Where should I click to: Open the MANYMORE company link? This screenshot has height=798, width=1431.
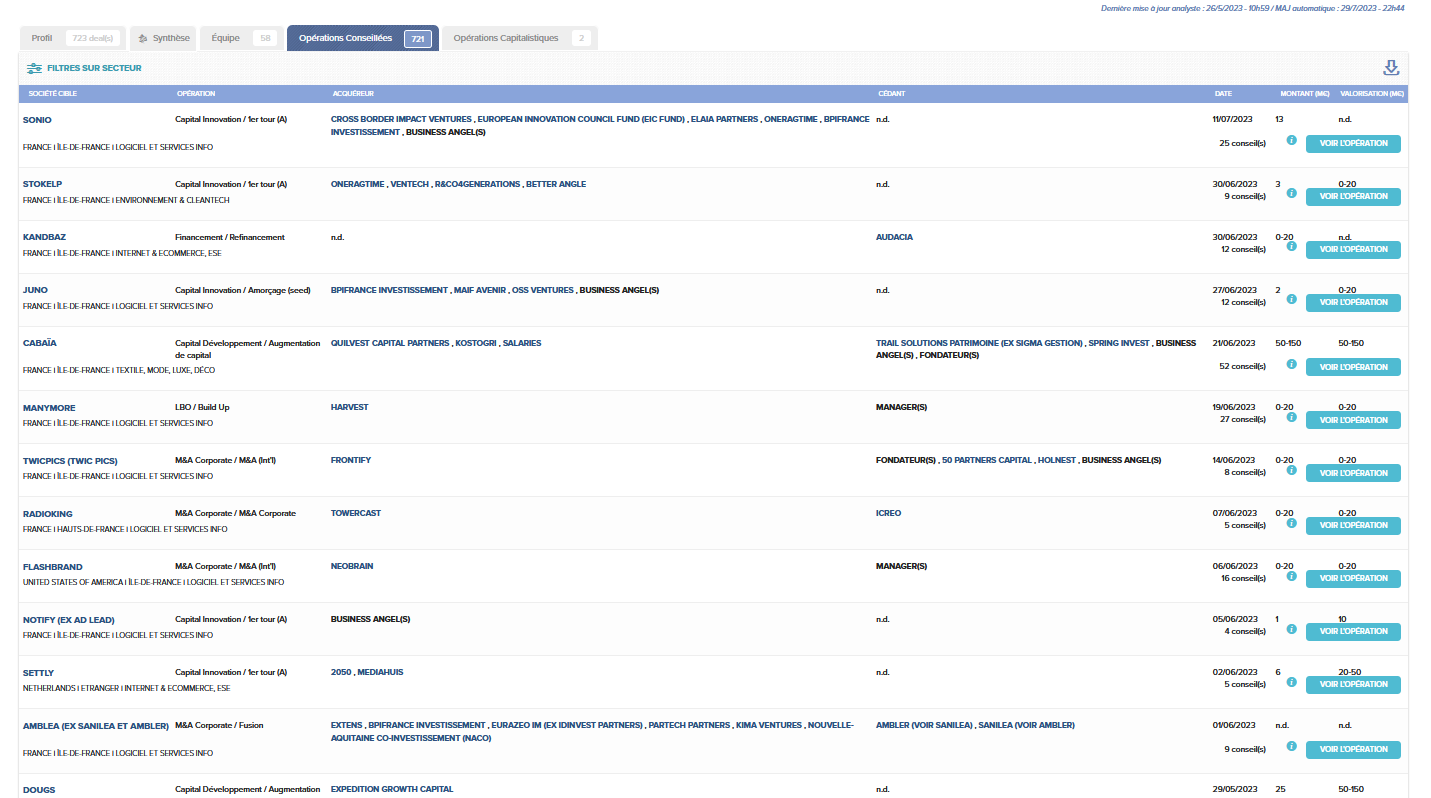click(x=49, y=408)
